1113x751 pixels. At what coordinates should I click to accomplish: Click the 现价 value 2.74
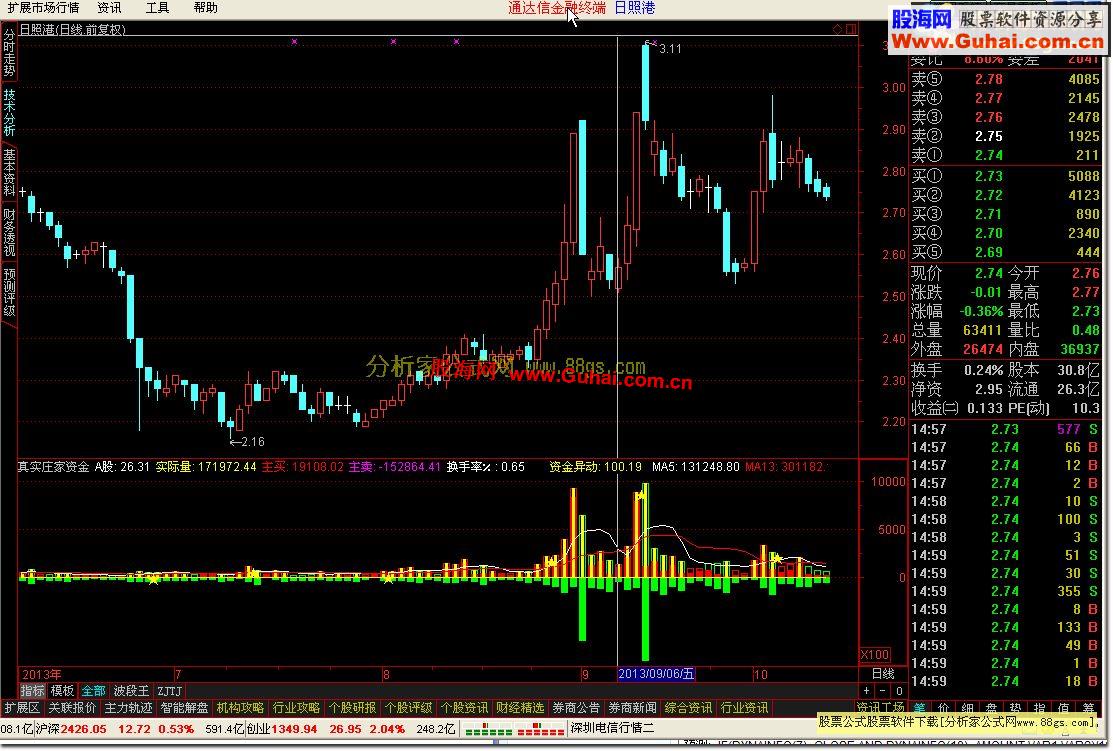(989, 273)
